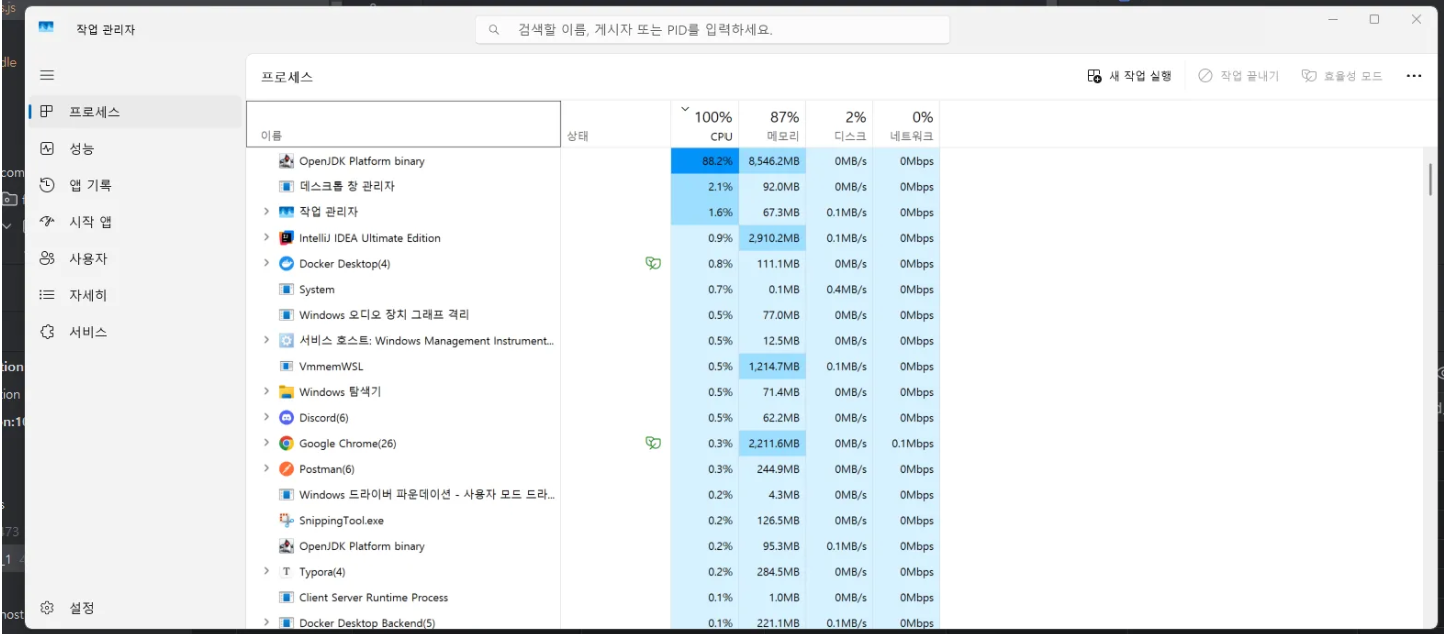The image size is (1444, 634).
Task: Expand the Postman(6) process group
Action: point(266,469)
